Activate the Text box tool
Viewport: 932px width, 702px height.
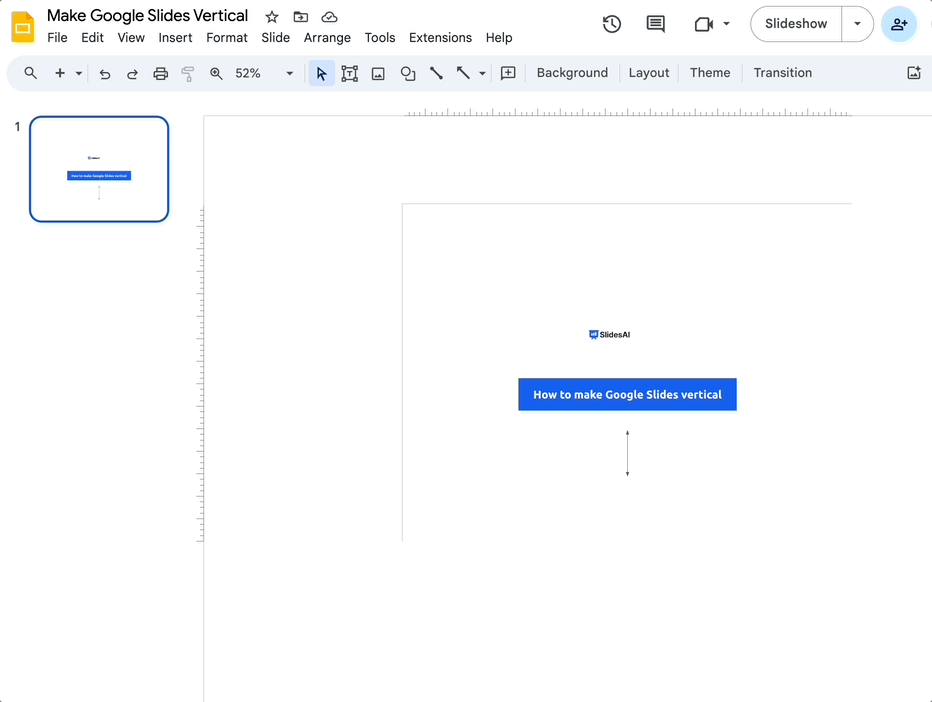tap(349, 72)
